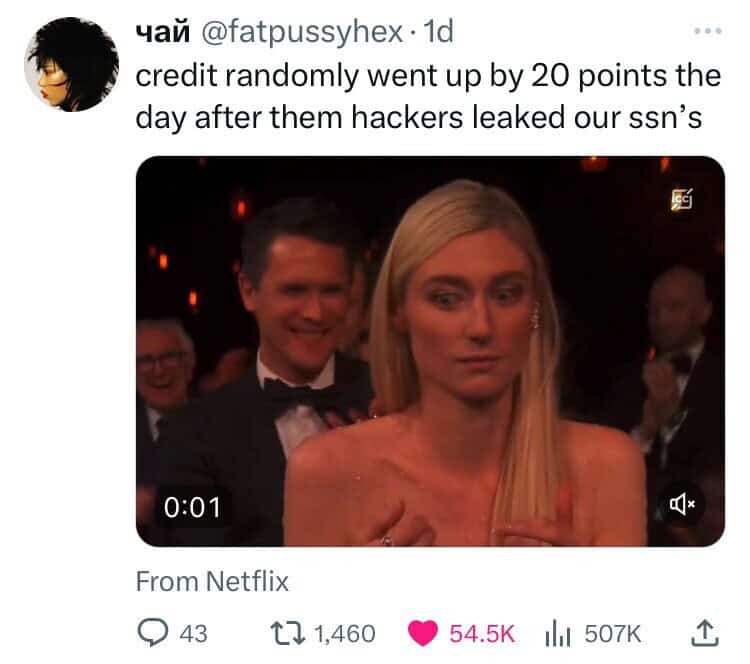750x664 pixels.
Task: Click the share upload arrow icon
Action: [705, 632]
